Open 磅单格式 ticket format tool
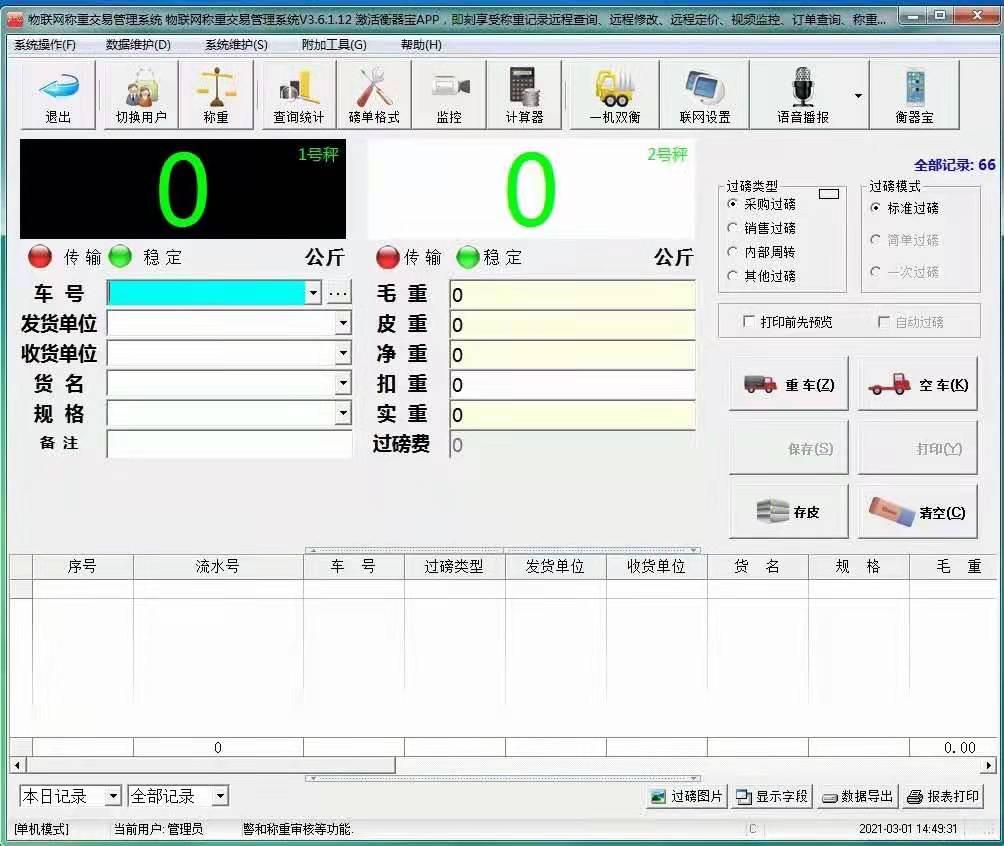Screen dimensions: 1004x846 [x=374, y=95]
